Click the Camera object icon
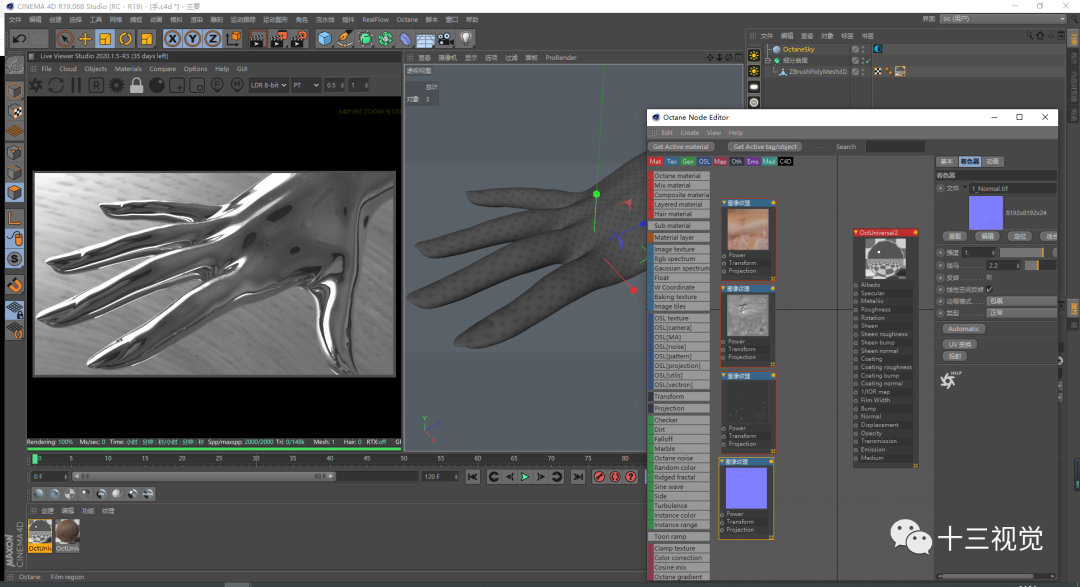Screen dimensions: 1080x587 [x=446, y=39]
